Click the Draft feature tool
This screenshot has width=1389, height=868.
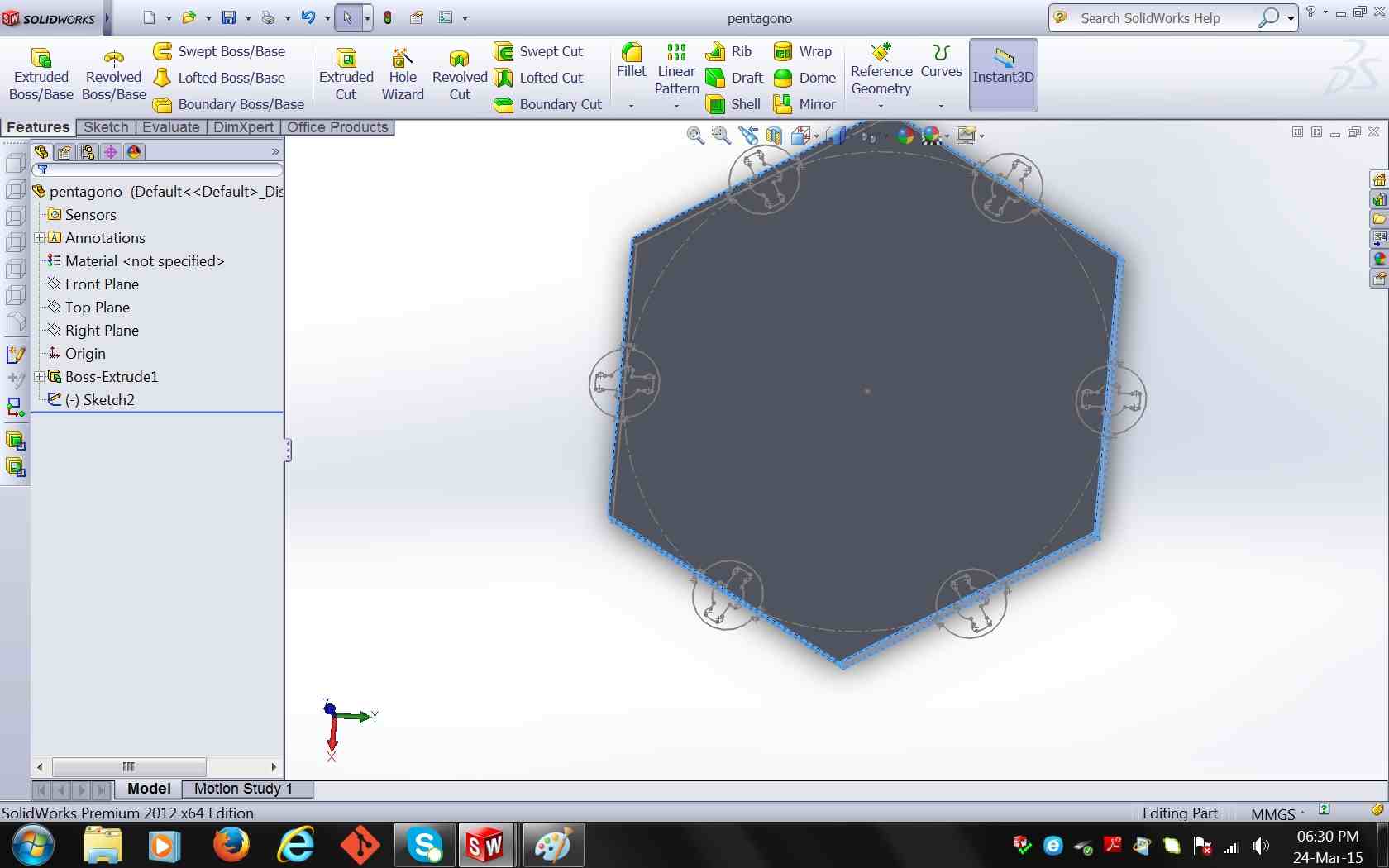(734, 78)
